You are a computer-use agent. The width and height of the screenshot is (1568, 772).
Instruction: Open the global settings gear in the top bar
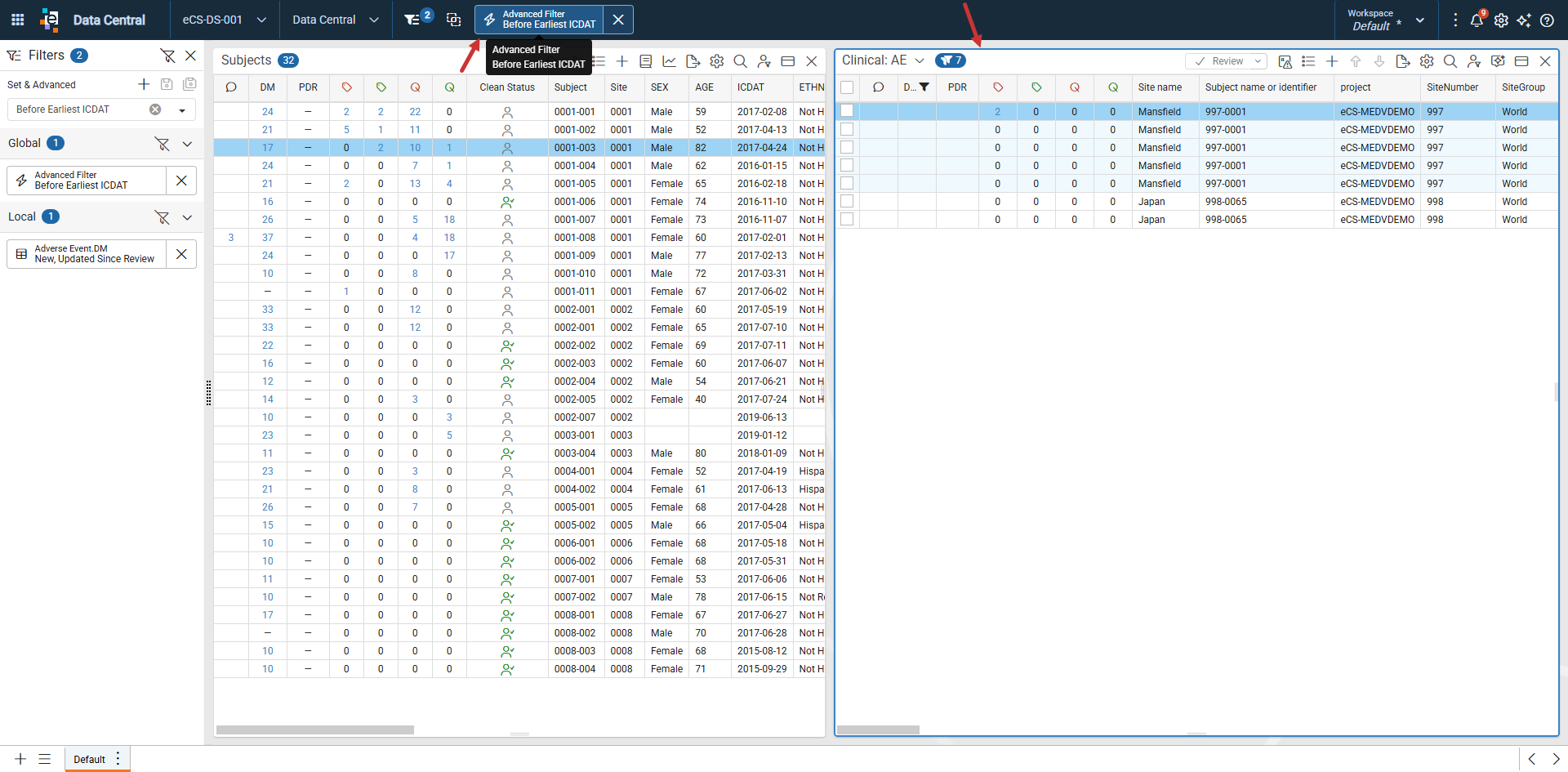[1501, 20]
